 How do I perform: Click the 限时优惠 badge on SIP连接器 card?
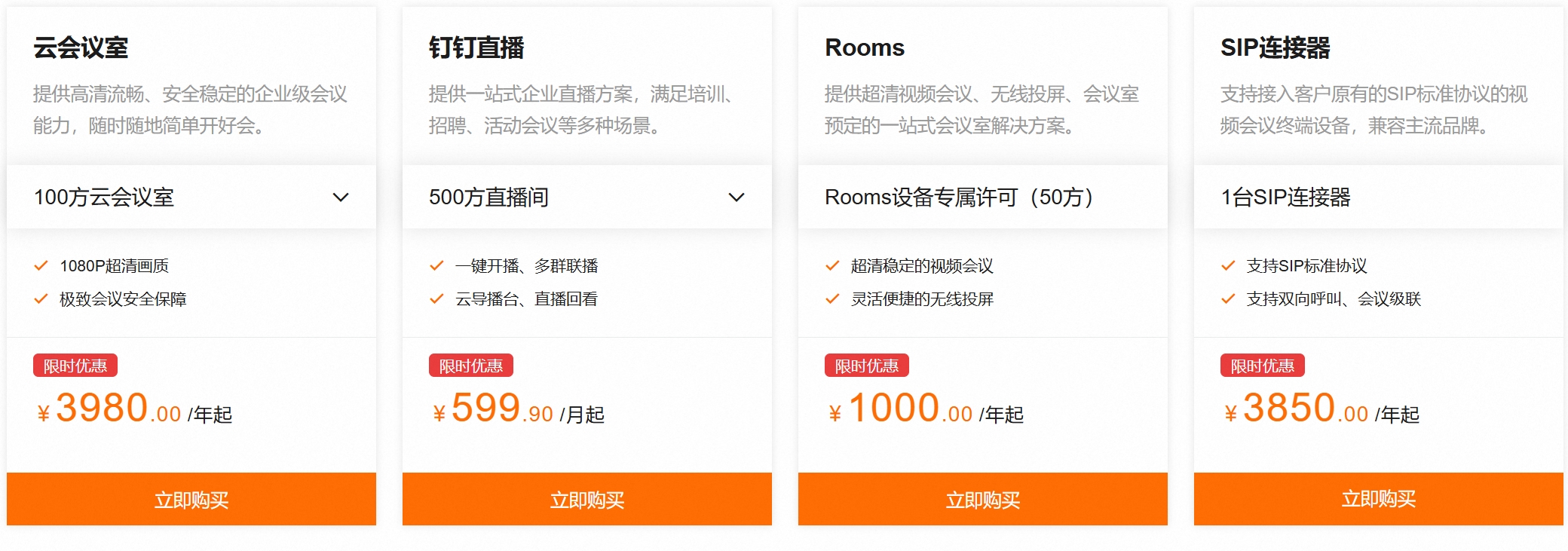(1263, 366)
